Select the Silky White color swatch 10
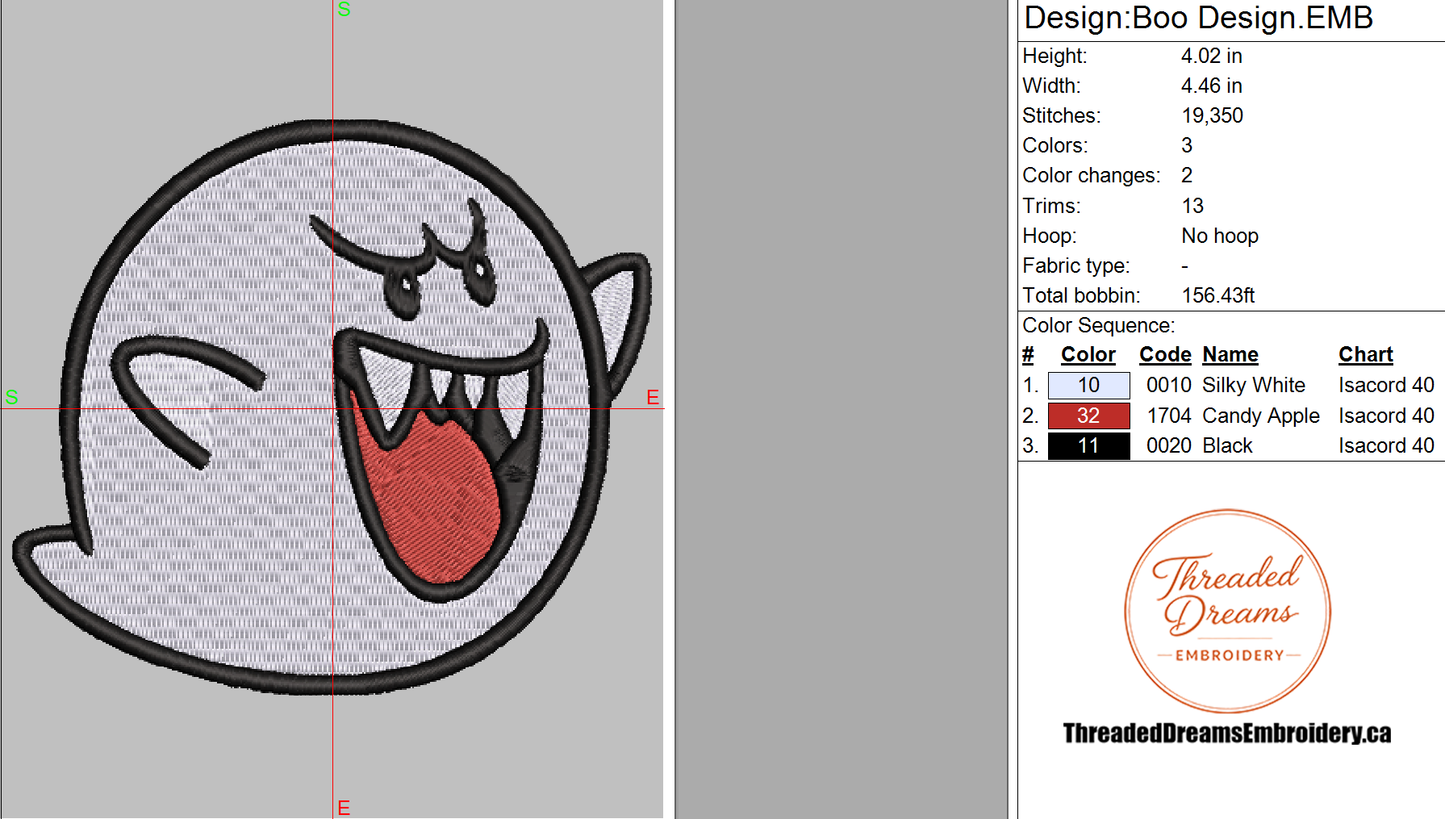The width and height of the screenshot is (1445, 819). (1089, 385)
